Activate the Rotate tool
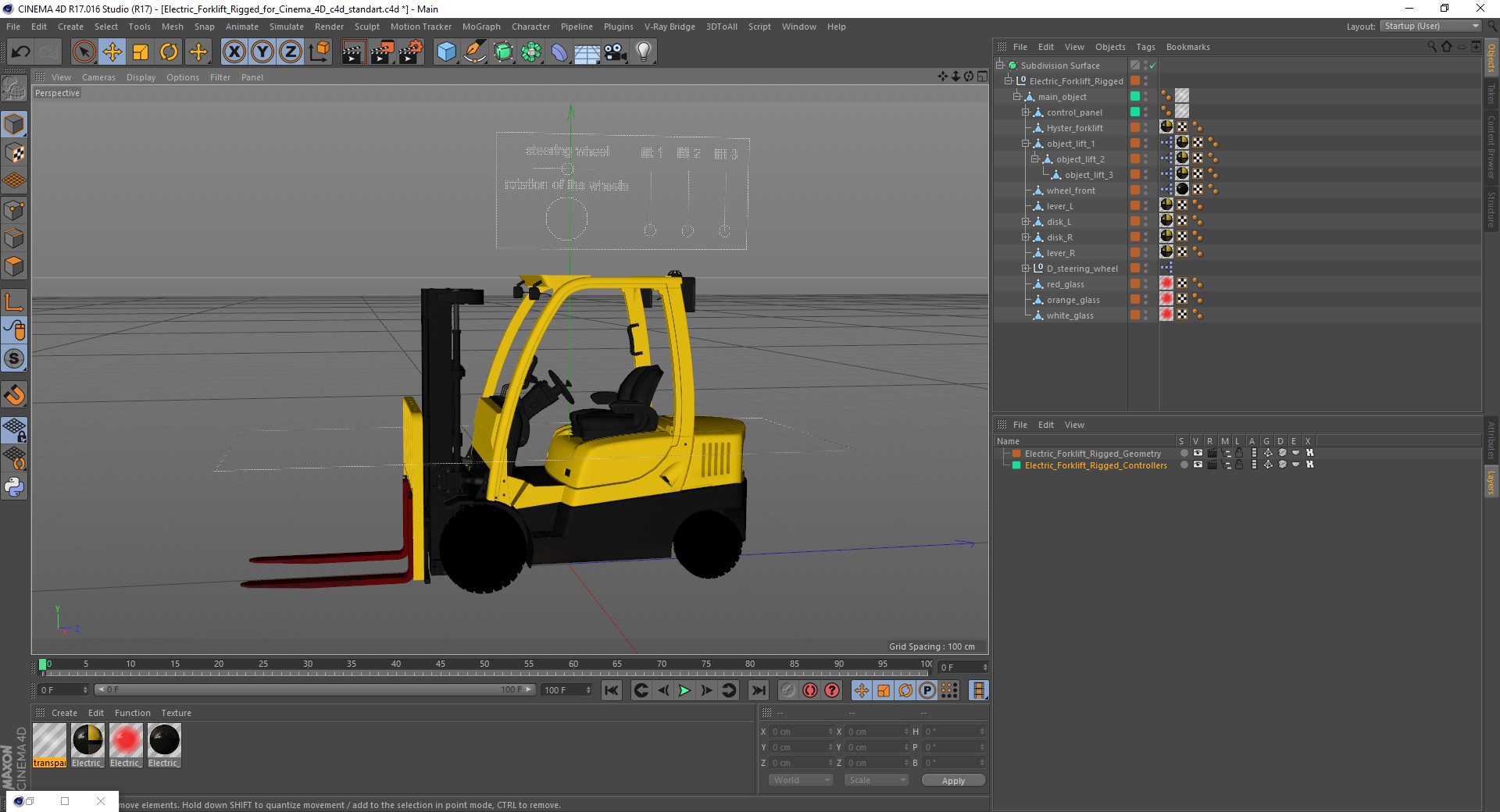Viewport: 1500px width, 812px height. pos(169,52)
